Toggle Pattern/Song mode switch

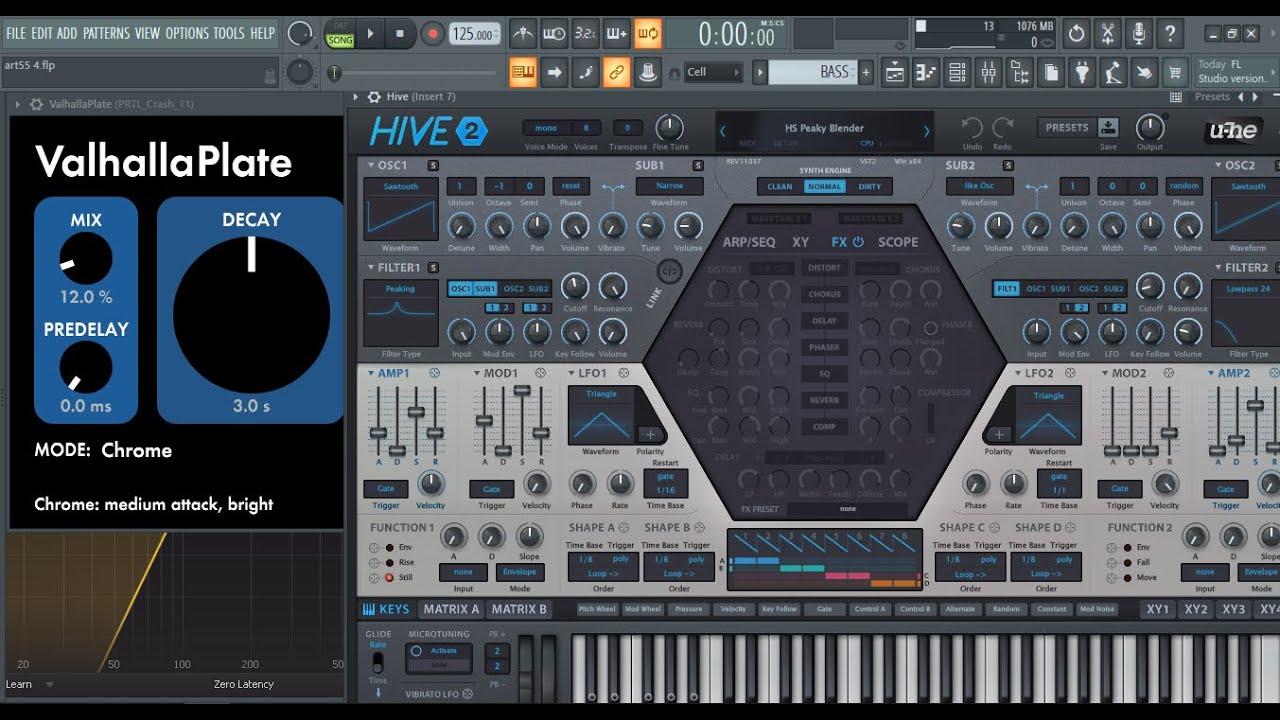click(x=339, y=34)
